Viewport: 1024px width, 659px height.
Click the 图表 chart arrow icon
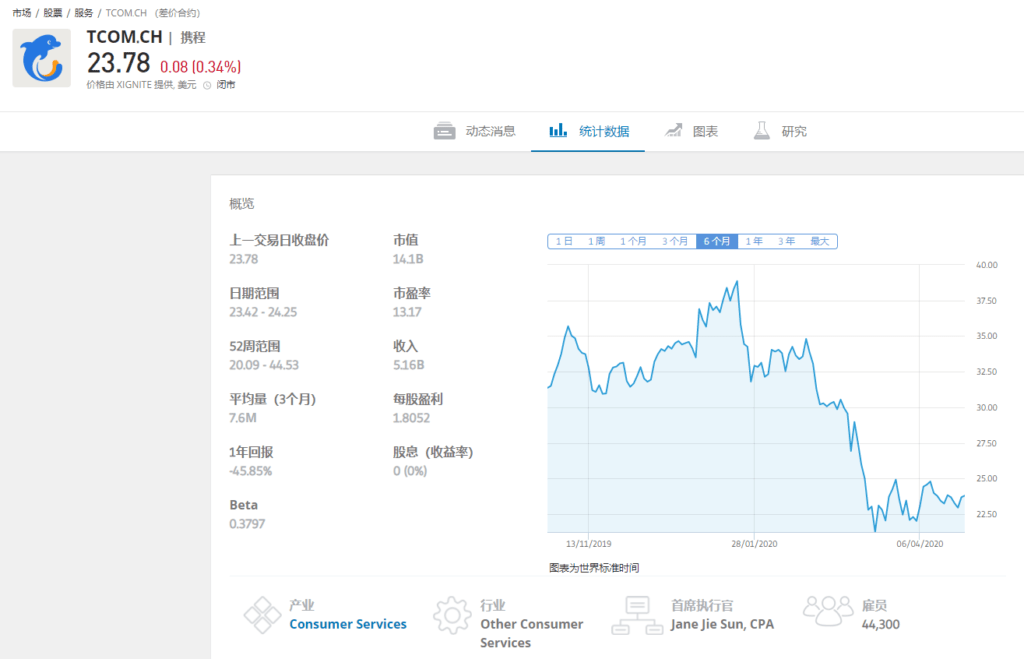[673, 131]
